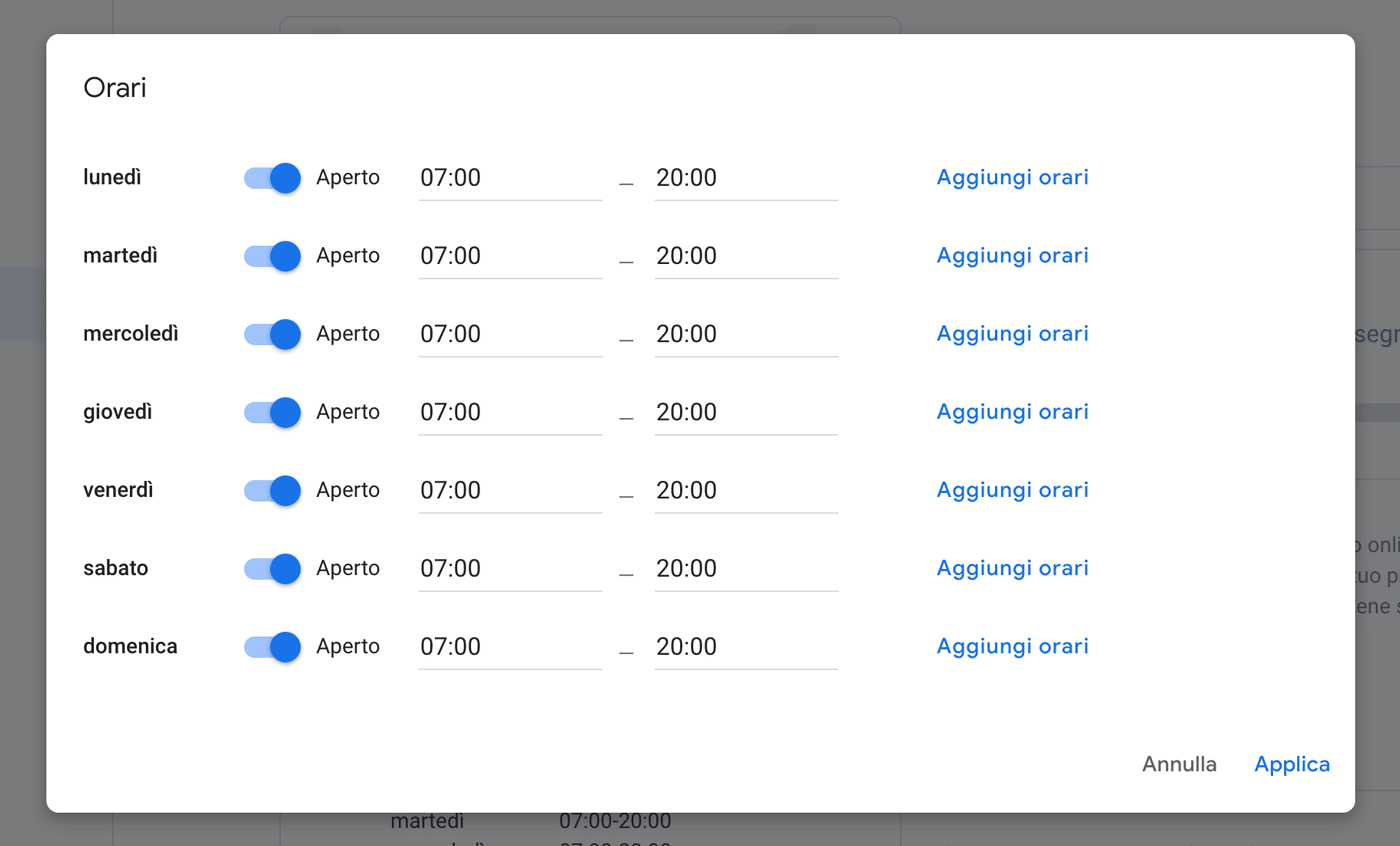
Task: Open lunedì opening time 07:00 field
Action: (x=510, y=178)
